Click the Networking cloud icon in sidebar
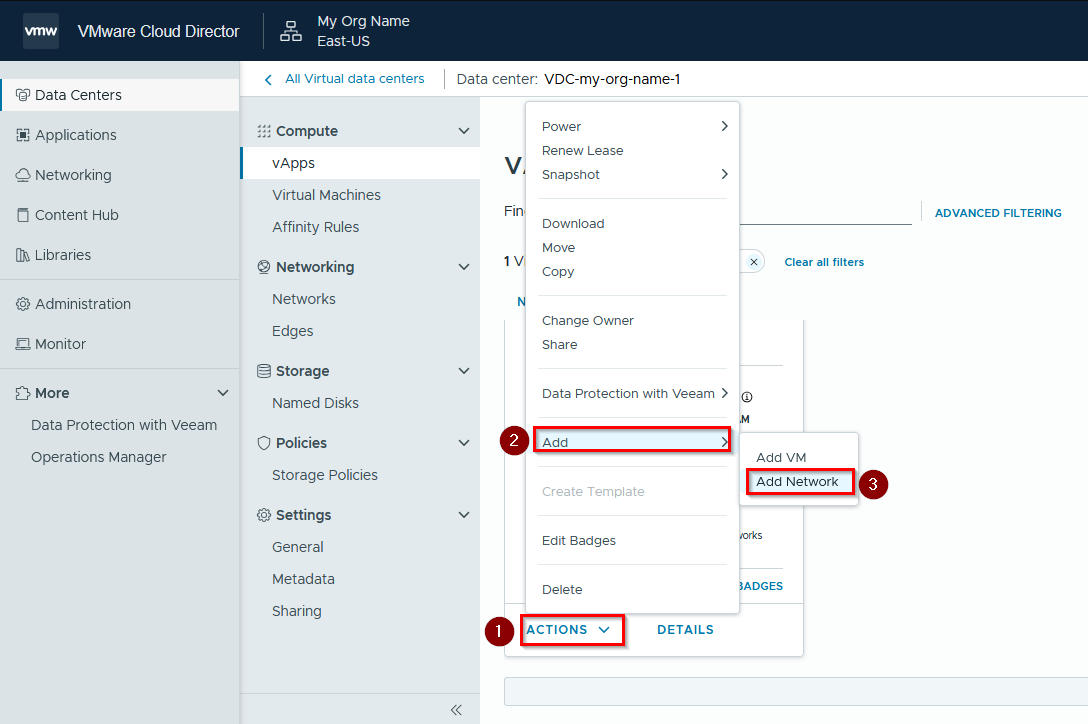This screenshot has height=724, width=1088. click(x=23, y=175)
